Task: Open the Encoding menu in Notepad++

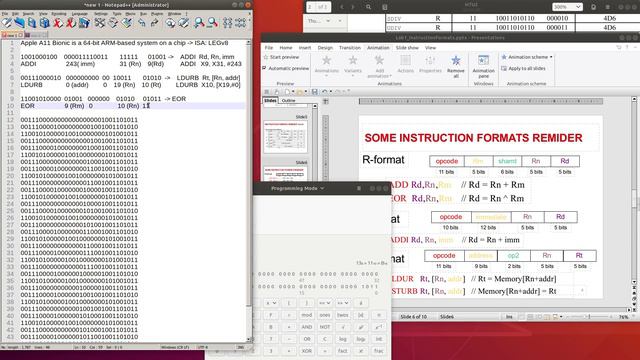Action: (x=58, y=13)
